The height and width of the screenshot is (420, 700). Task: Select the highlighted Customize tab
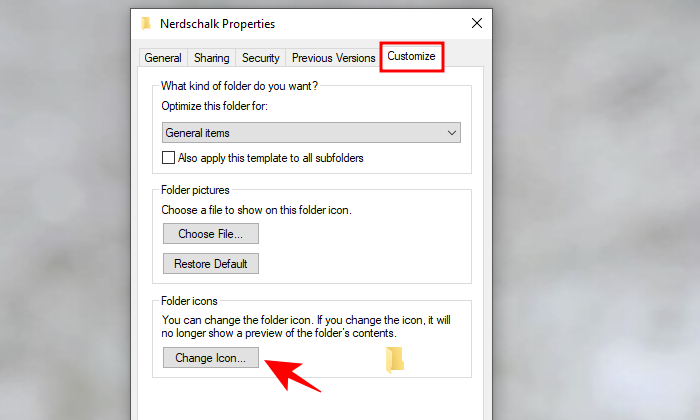(412, 56)
